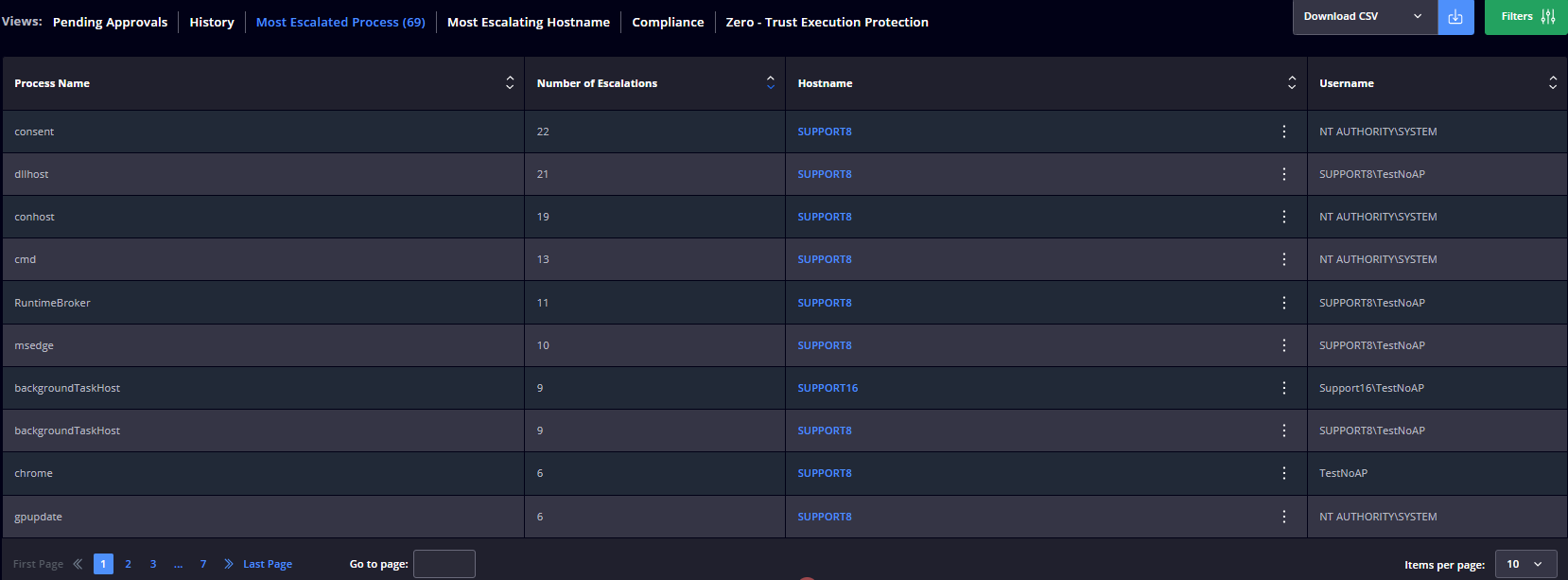Open Zero - Trust Execution Protection view
The image size is (1568, 580).
pyautogui.click(x=828, y=22)
